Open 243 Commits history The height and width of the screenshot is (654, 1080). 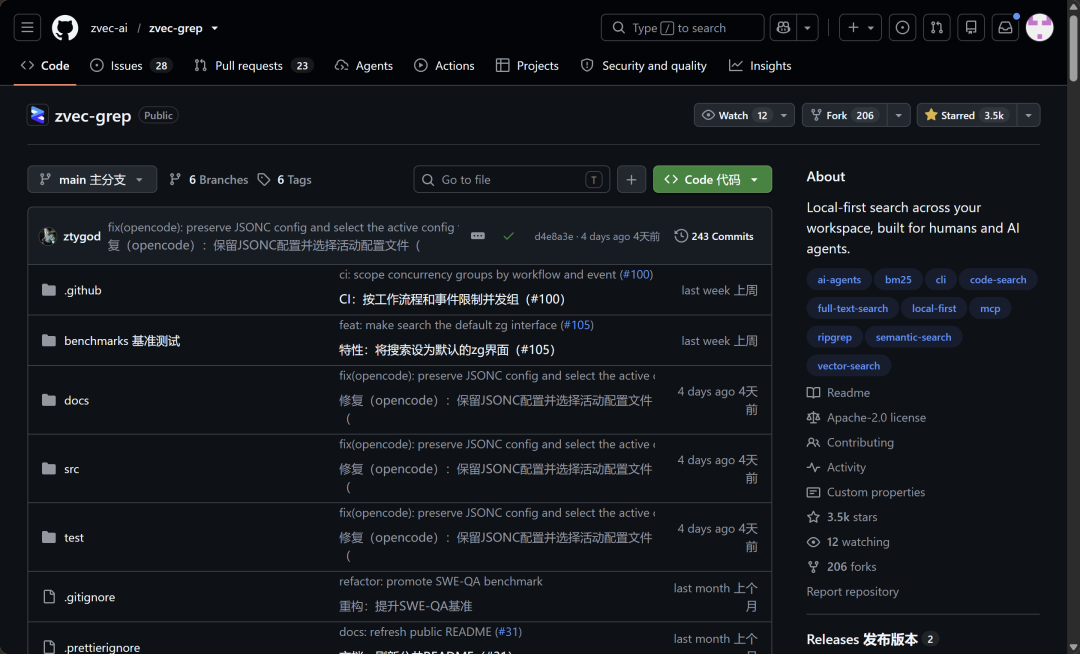(x=714, y=236)
